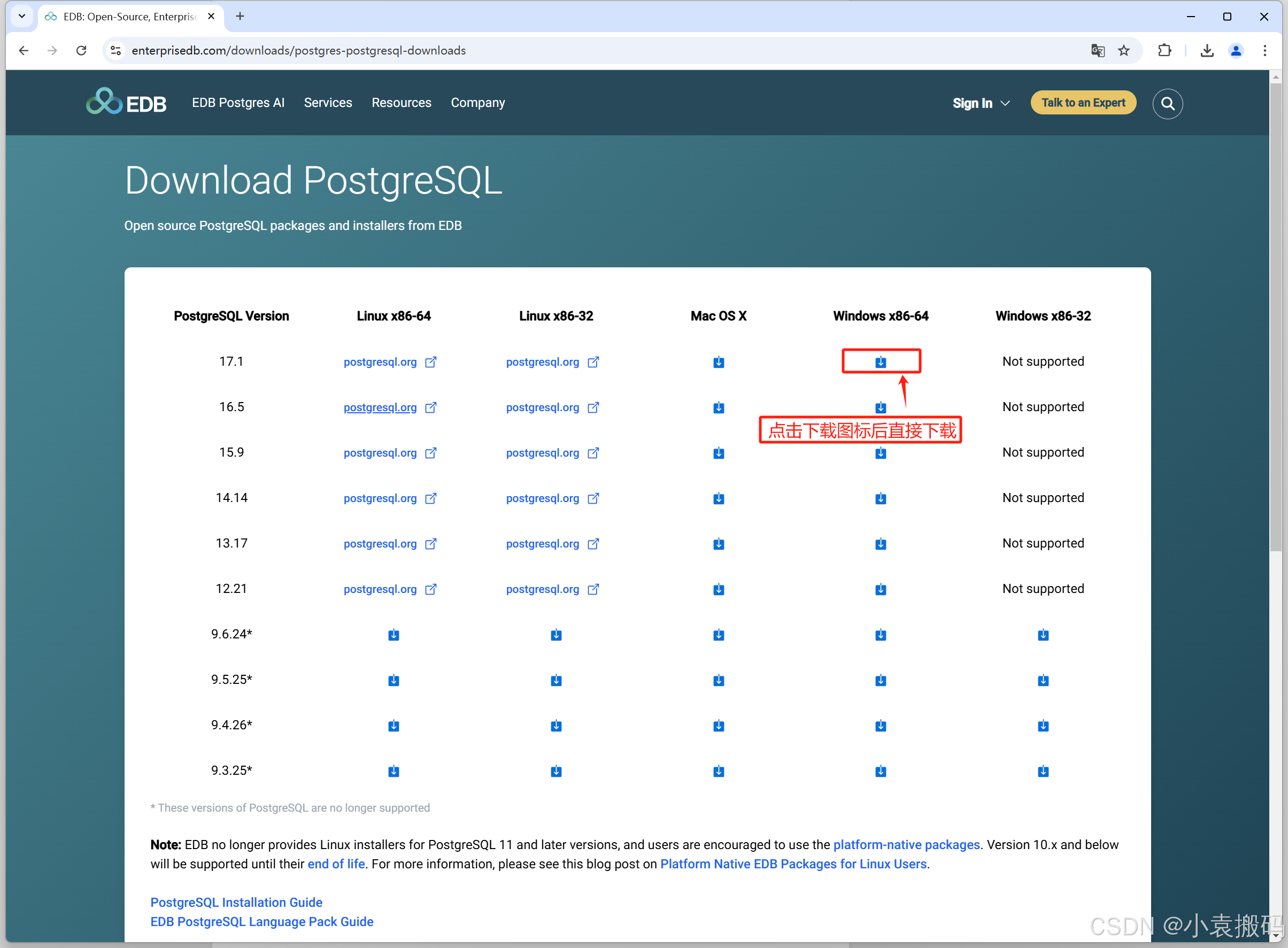Click Talk to an Expert button

pyautogui.click(x=1084, y=103)
